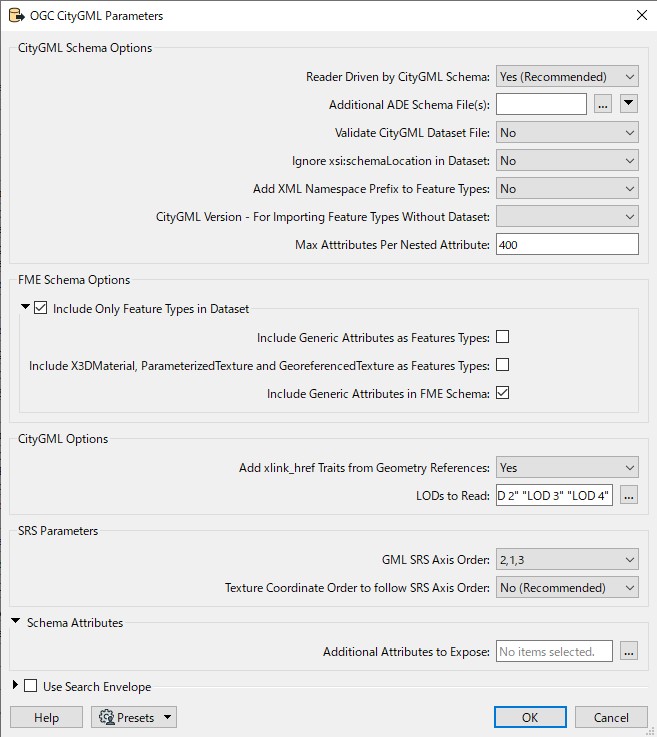Collapse the Schema Attributes section
This screenshot has width=657, height=737.
(x=16, y=621)
